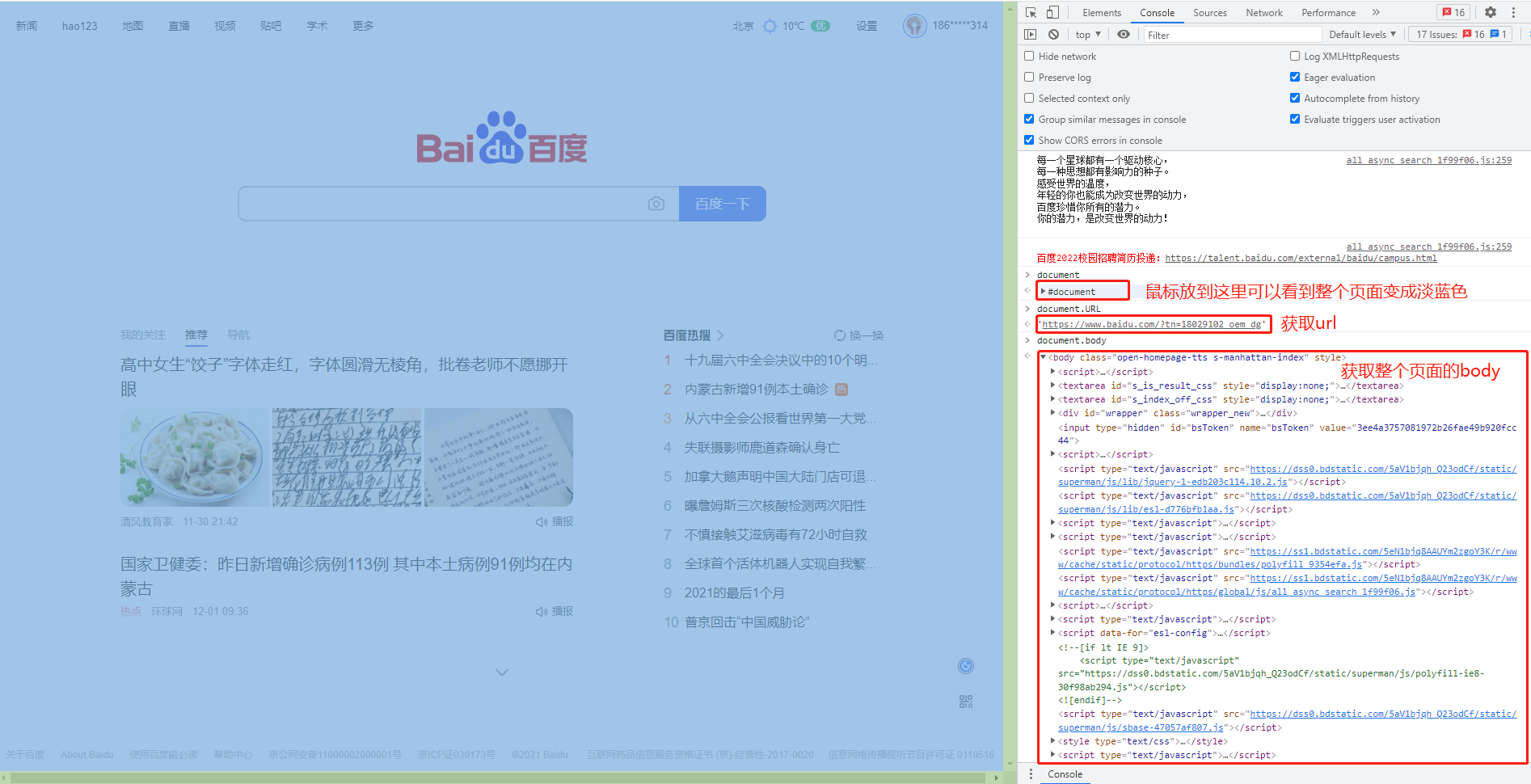Check the Hide network checkbox
This screenshot has height=784, width=1531.
tap(1028, 56)
